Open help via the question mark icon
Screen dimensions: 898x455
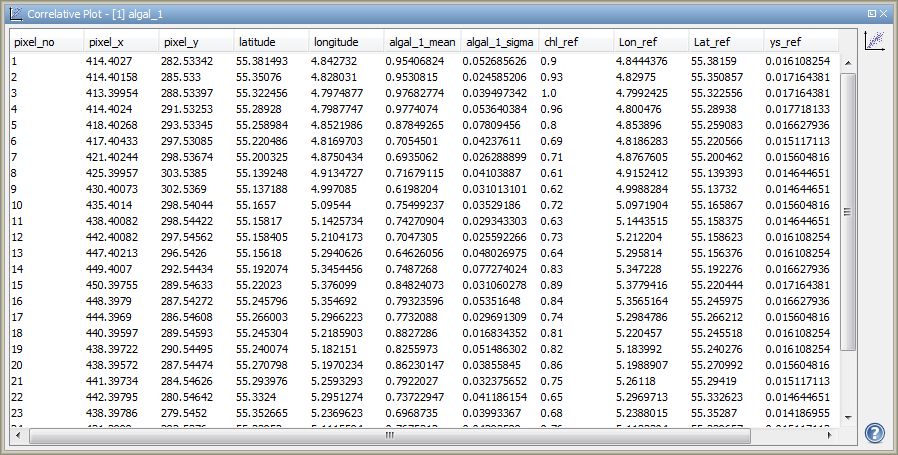pyautogui.click(x=874, y=433)
